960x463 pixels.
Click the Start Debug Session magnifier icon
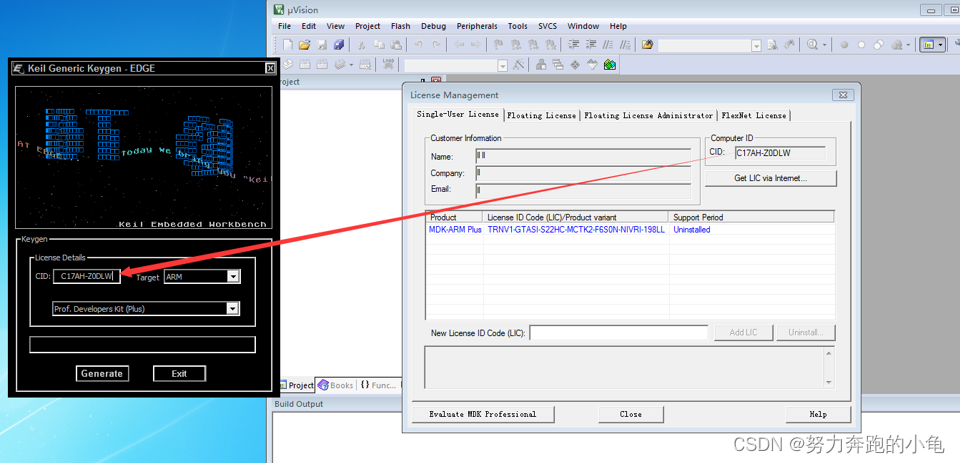click(x=812, y=45)
